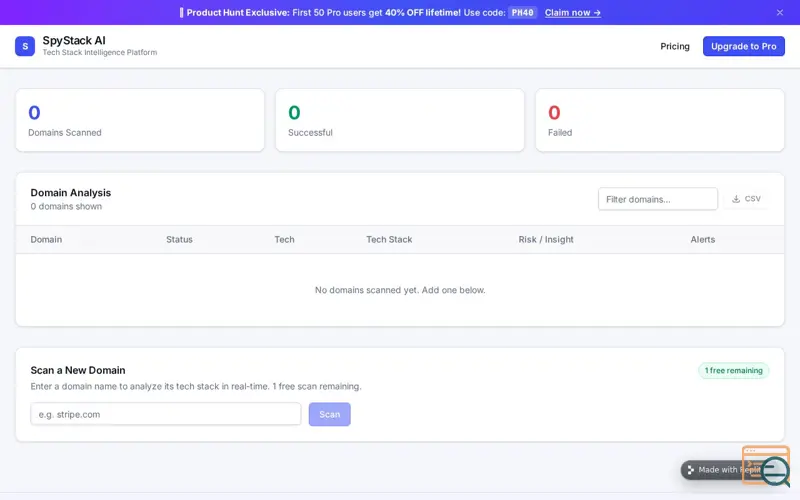
Task: Focus the Filter domains input
Action: (x=658, y=199)
